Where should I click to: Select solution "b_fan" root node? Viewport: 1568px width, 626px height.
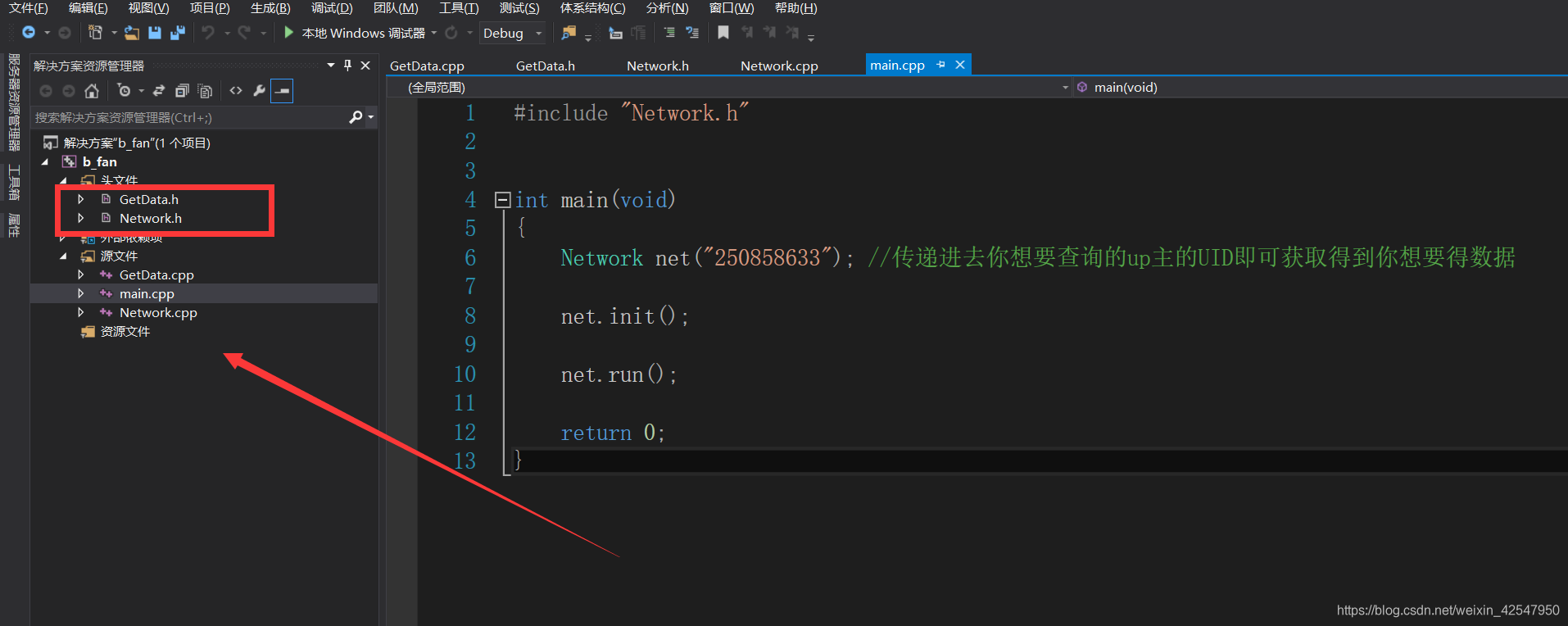pyautogui.click(x=137, y=143)
